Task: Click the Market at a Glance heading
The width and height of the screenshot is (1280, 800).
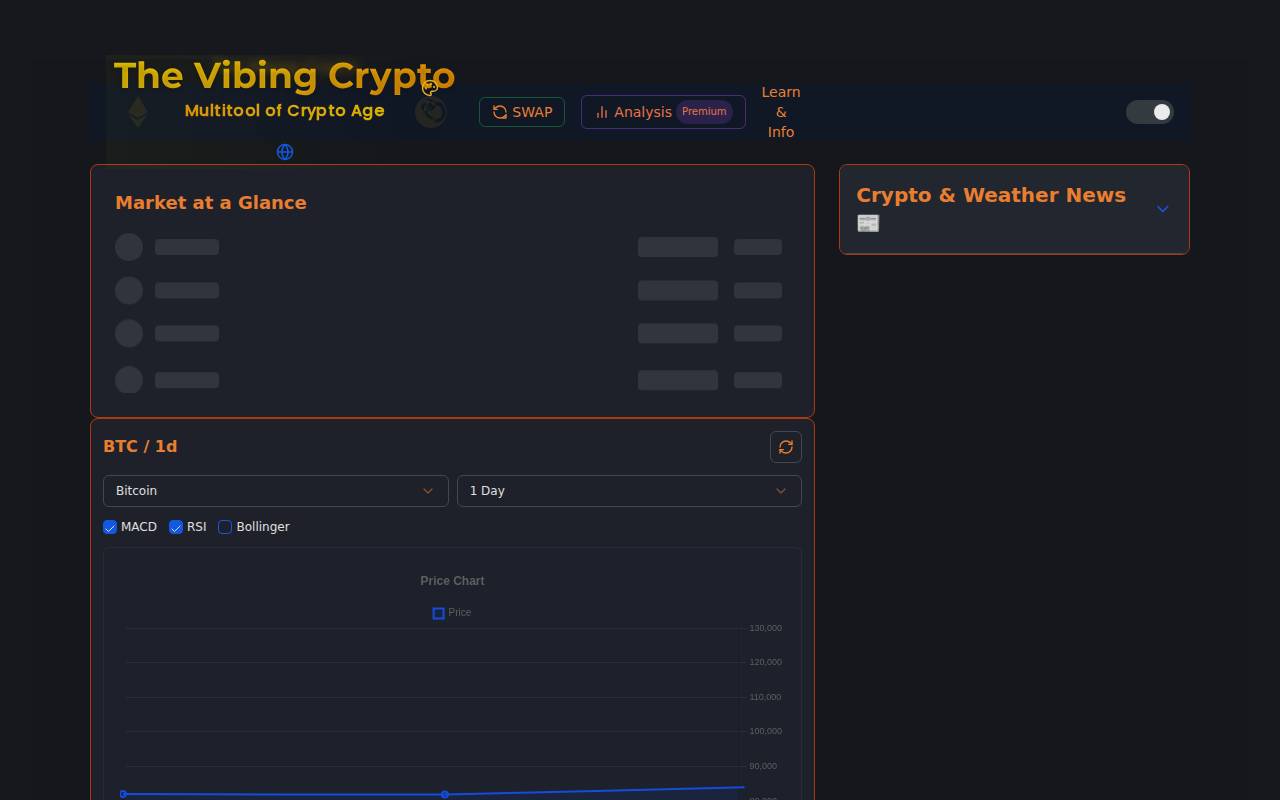Action: [211, 203]
